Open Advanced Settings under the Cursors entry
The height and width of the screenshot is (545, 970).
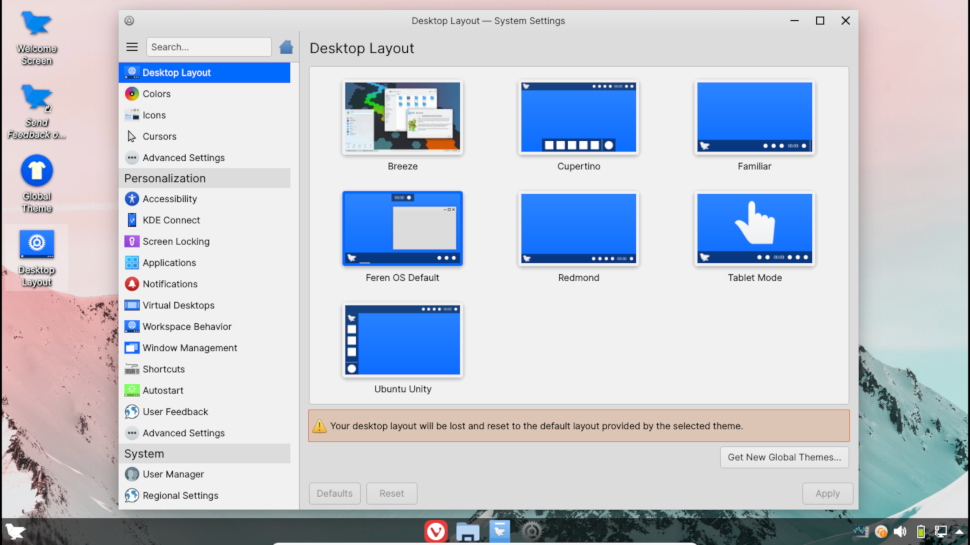(x=204, y=158)
